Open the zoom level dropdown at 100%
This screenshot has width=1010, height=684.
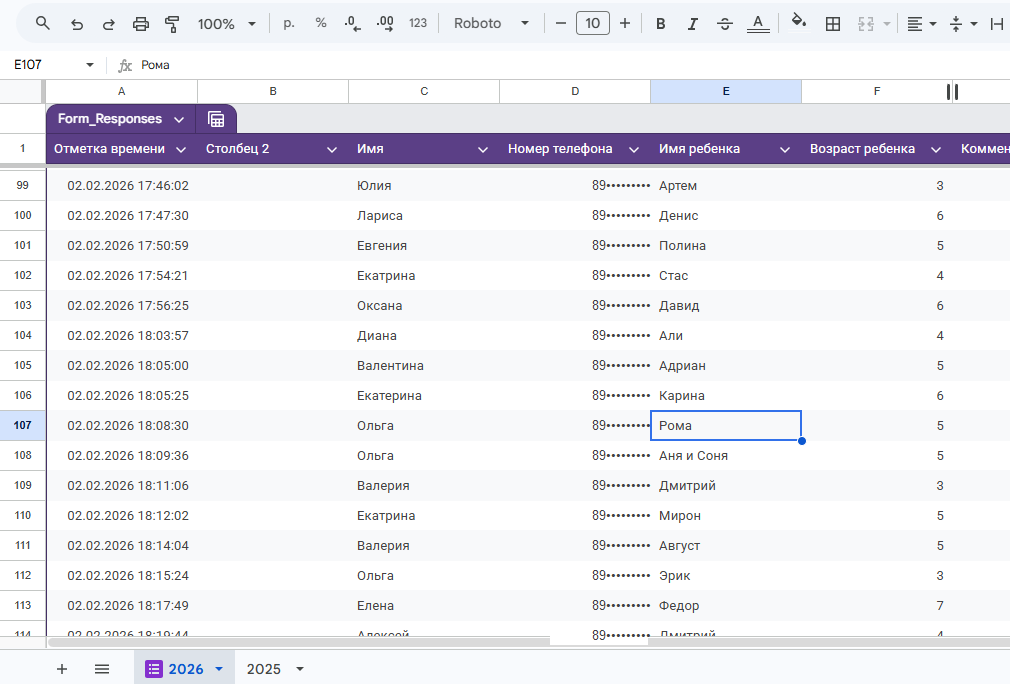pos(225,24)
